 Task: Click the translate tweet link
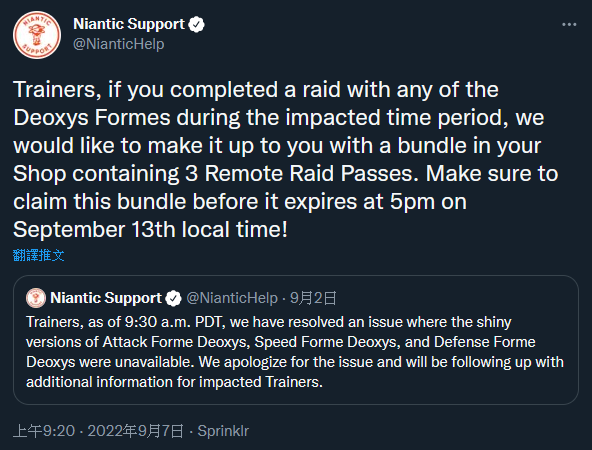point(38,255)
